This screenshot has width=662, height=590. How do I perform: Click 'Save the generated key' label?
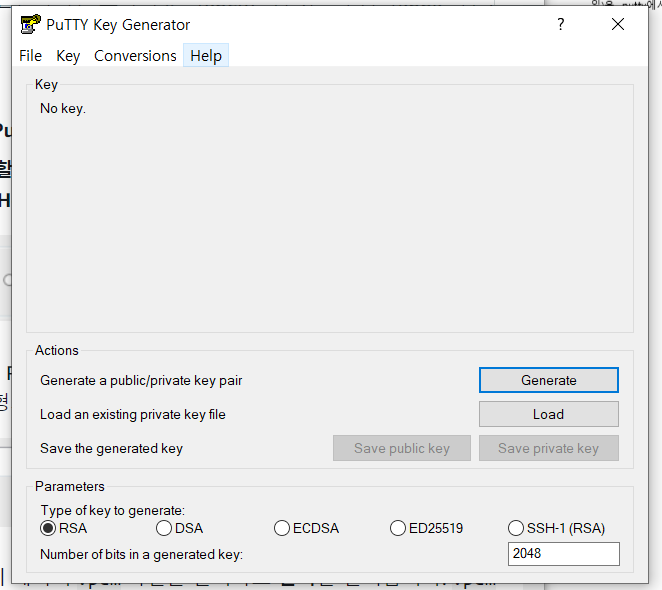tap(111, 448)
